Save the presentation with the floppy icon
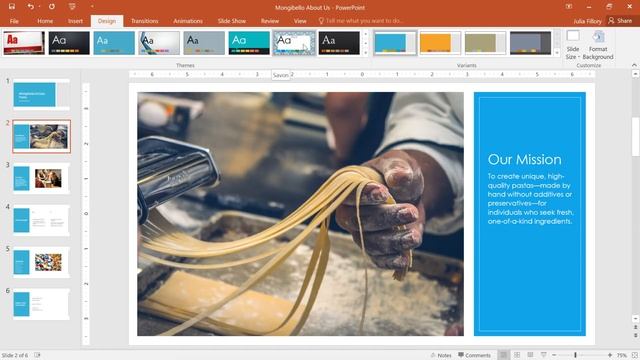Image resolution: width=640 pixels, height=360 pixels. click(x=11, y=7)
